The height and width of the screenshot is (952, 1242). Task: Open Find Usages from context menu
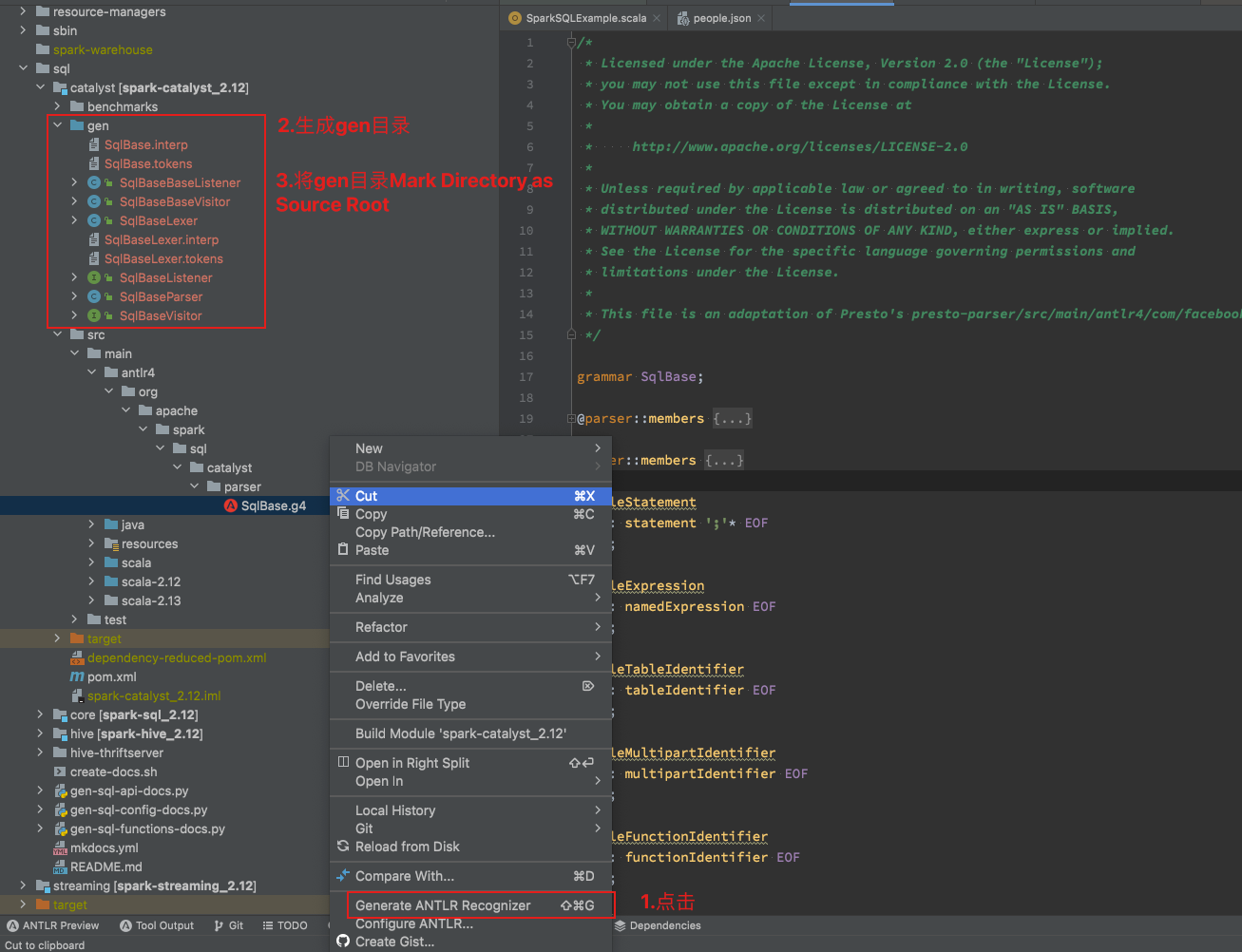pos(470,580)
